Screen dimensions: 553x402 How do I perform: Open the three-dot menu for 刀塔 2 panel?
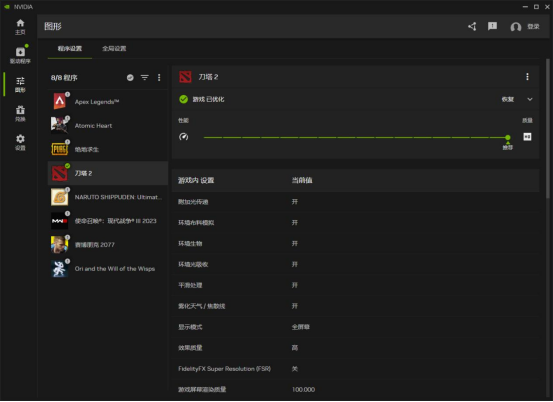tap(527, 77)
